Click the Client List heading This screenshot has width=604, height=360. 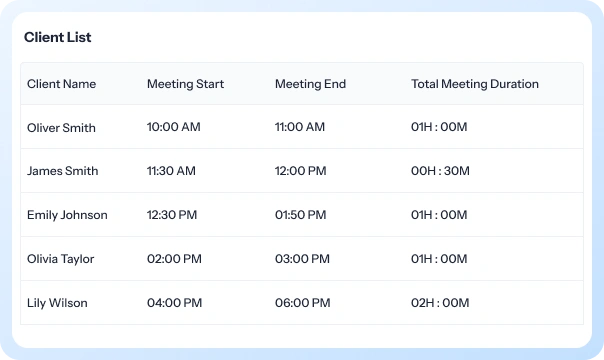[x=57, y=37]
